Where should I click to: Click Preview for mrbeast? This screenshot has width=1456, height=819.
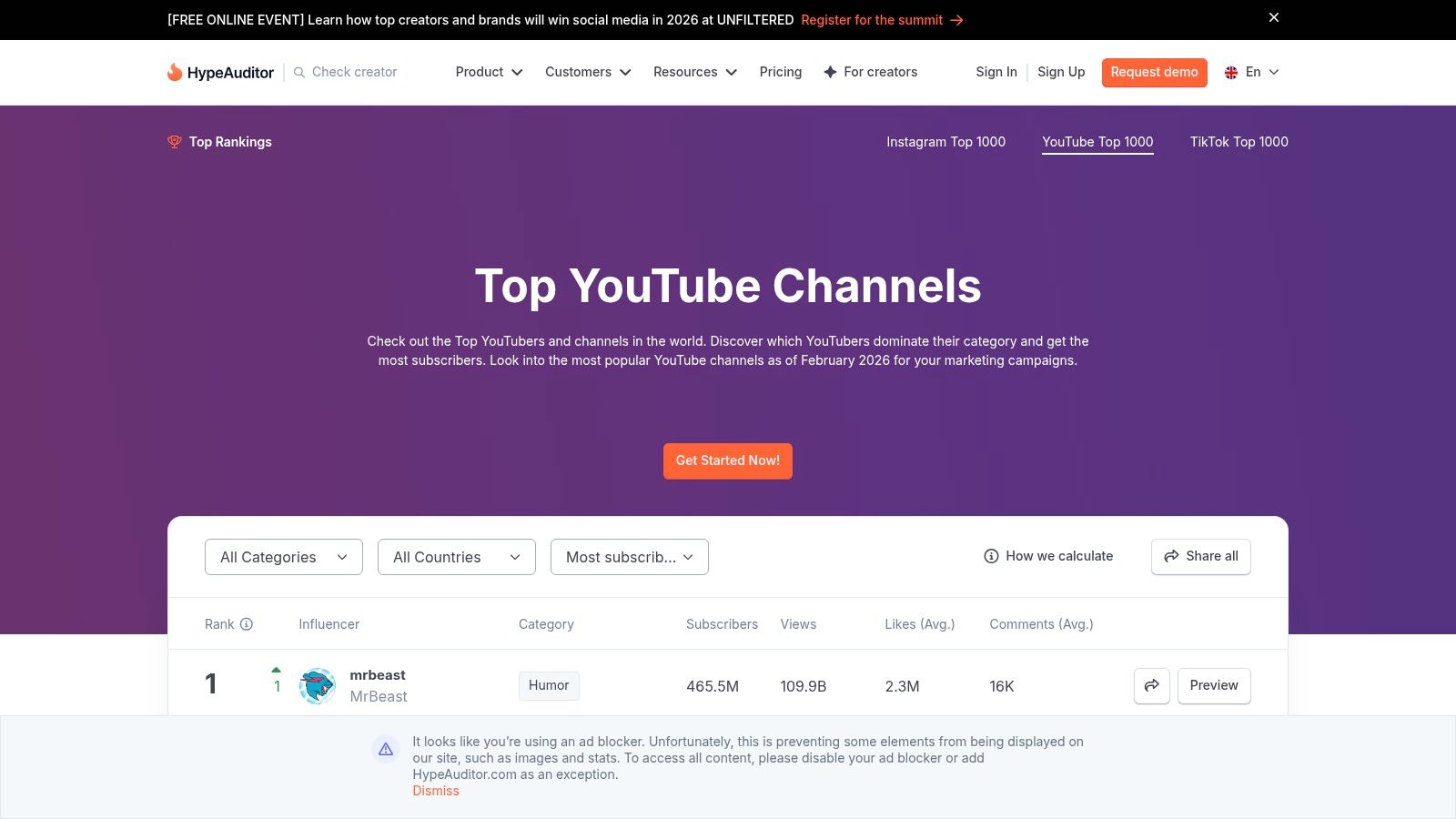(x=1214, y=686)
